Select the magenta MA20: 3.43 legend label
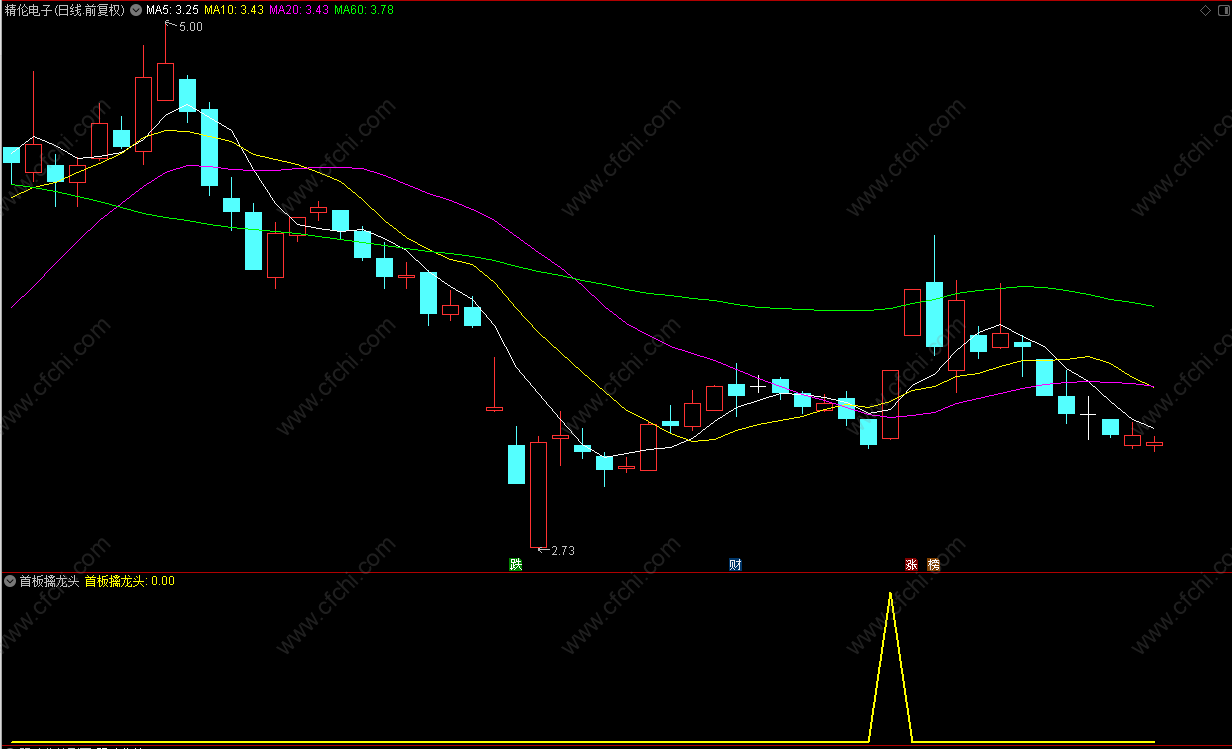This screenshot has height=749, width=1232. pos(299,10)
